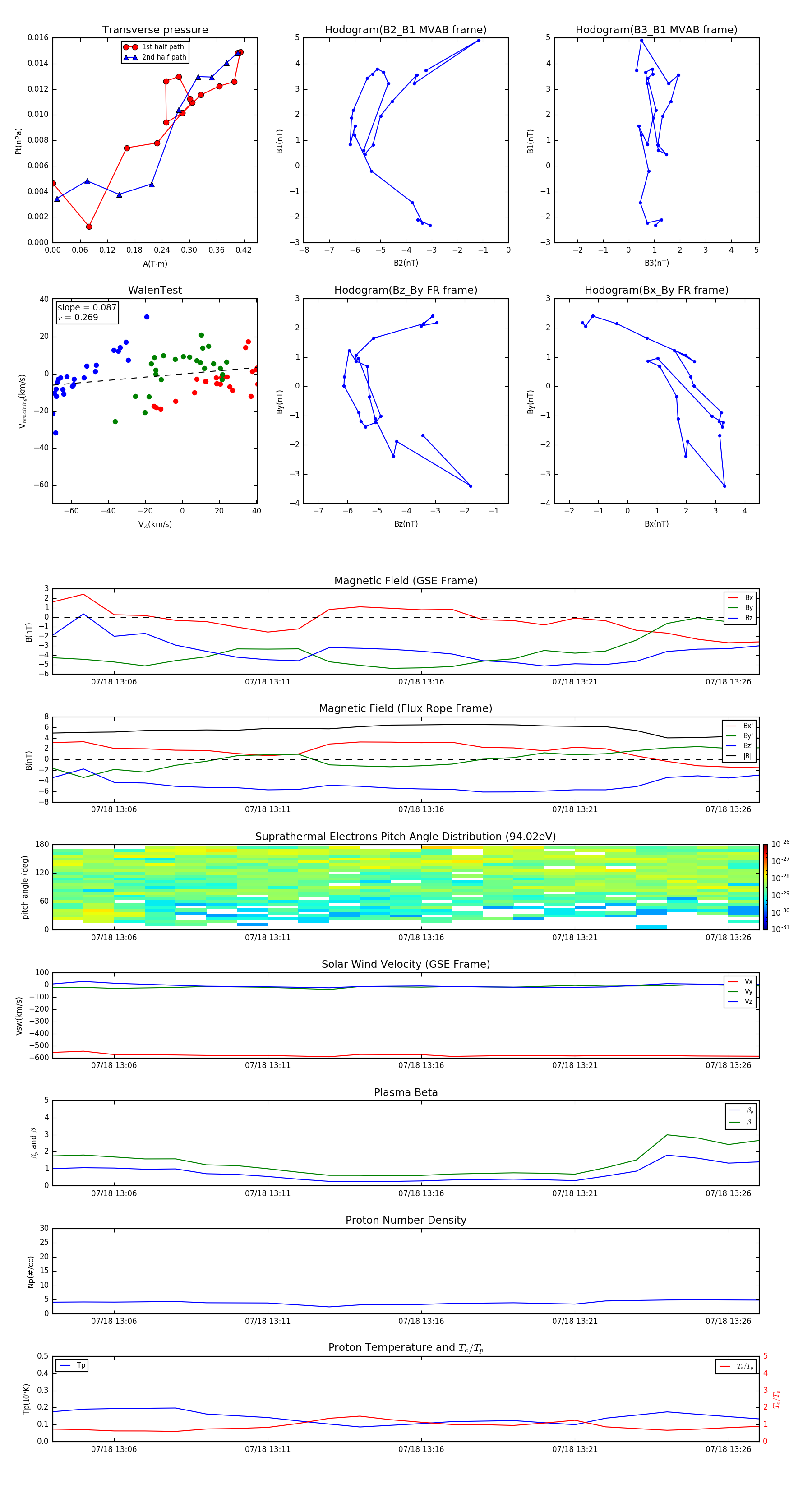Click the 'Hodogram(Bz_By FR frame)' title
Viewport: 812px width, 1489px height.
(406, 290)
